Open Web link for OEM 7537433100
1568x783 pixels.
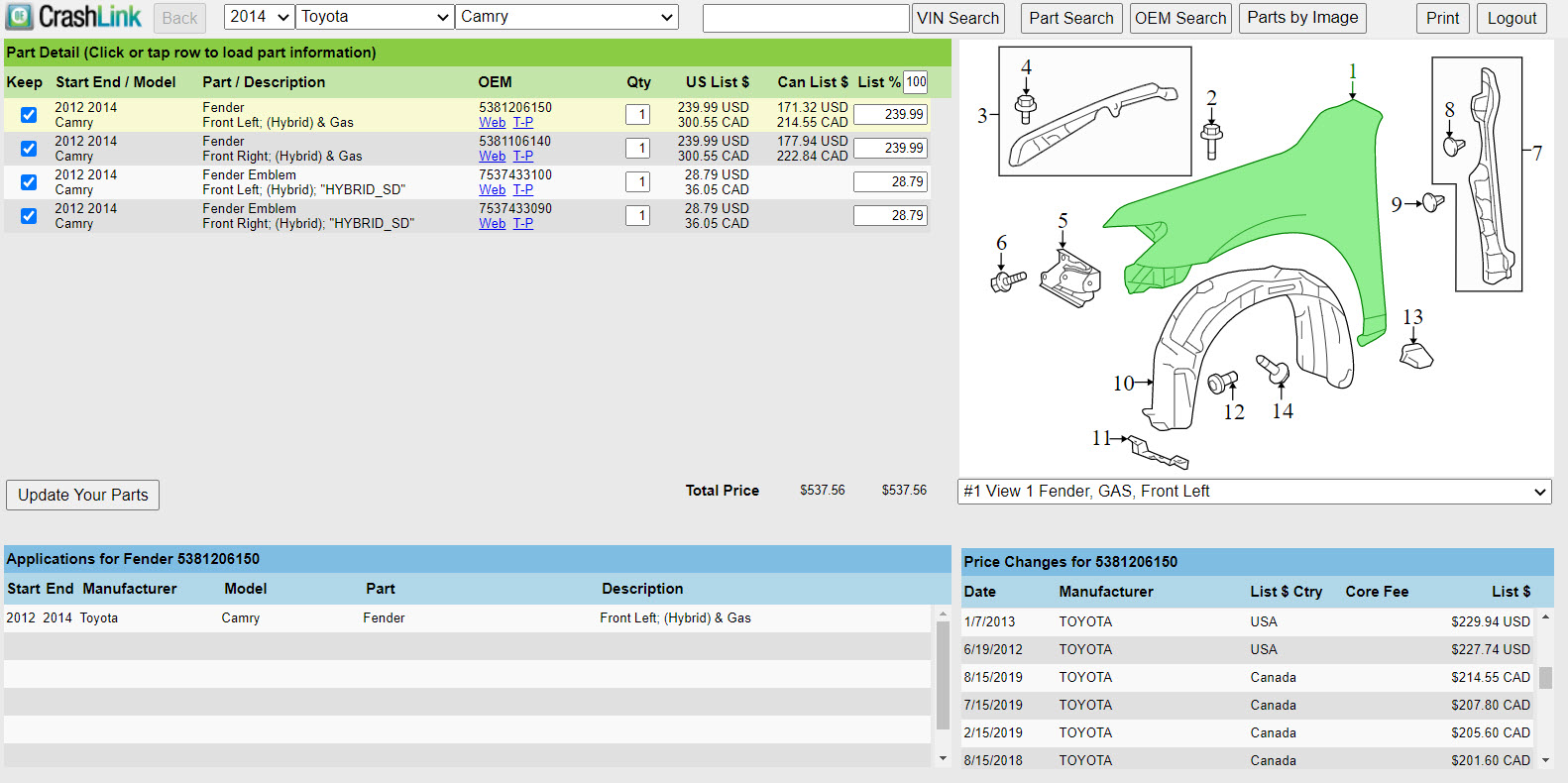click(493, 190)
